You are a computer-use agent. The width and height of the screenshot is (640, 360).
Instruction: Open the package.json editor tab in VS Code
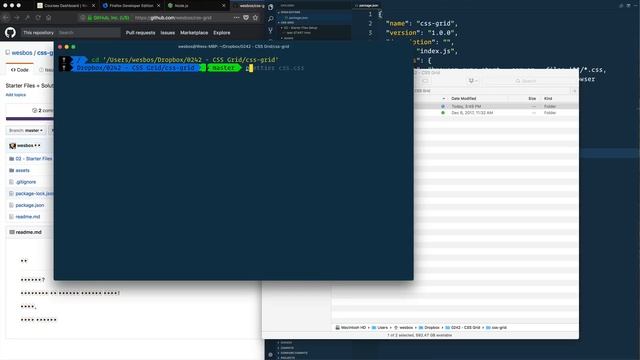367,6
